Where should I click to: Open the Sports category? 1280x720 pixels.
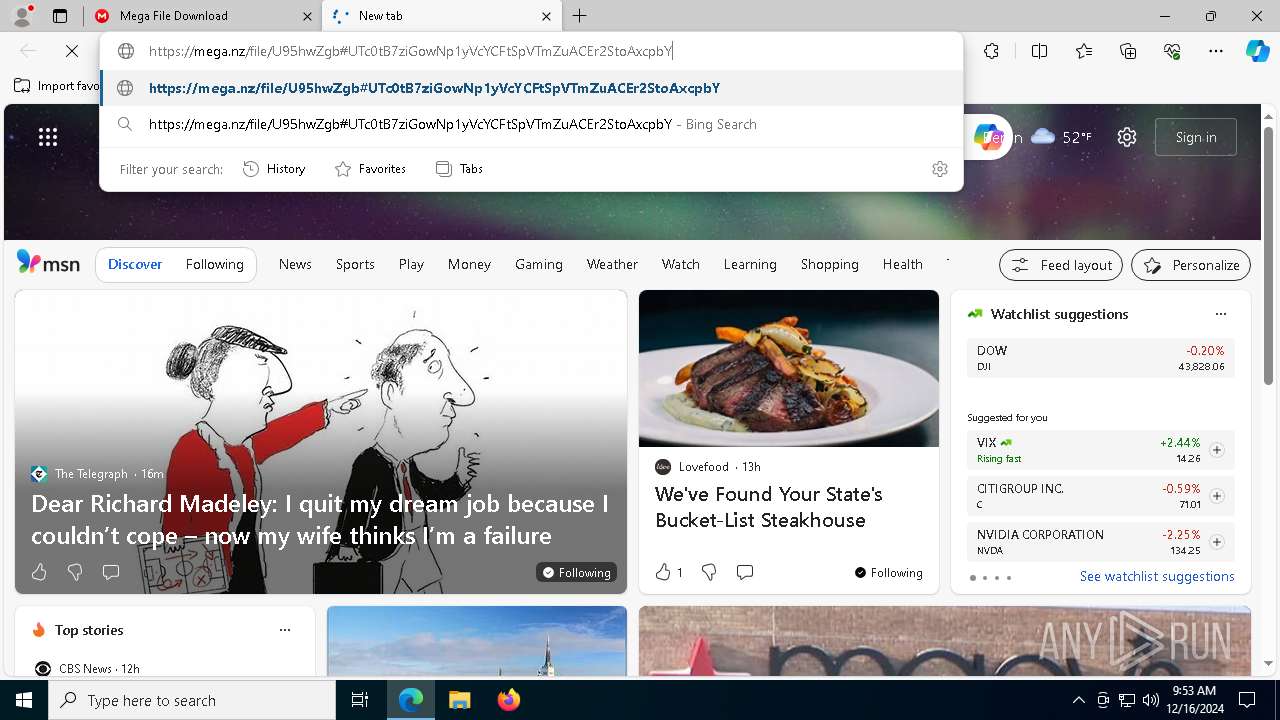coord(355,265)
